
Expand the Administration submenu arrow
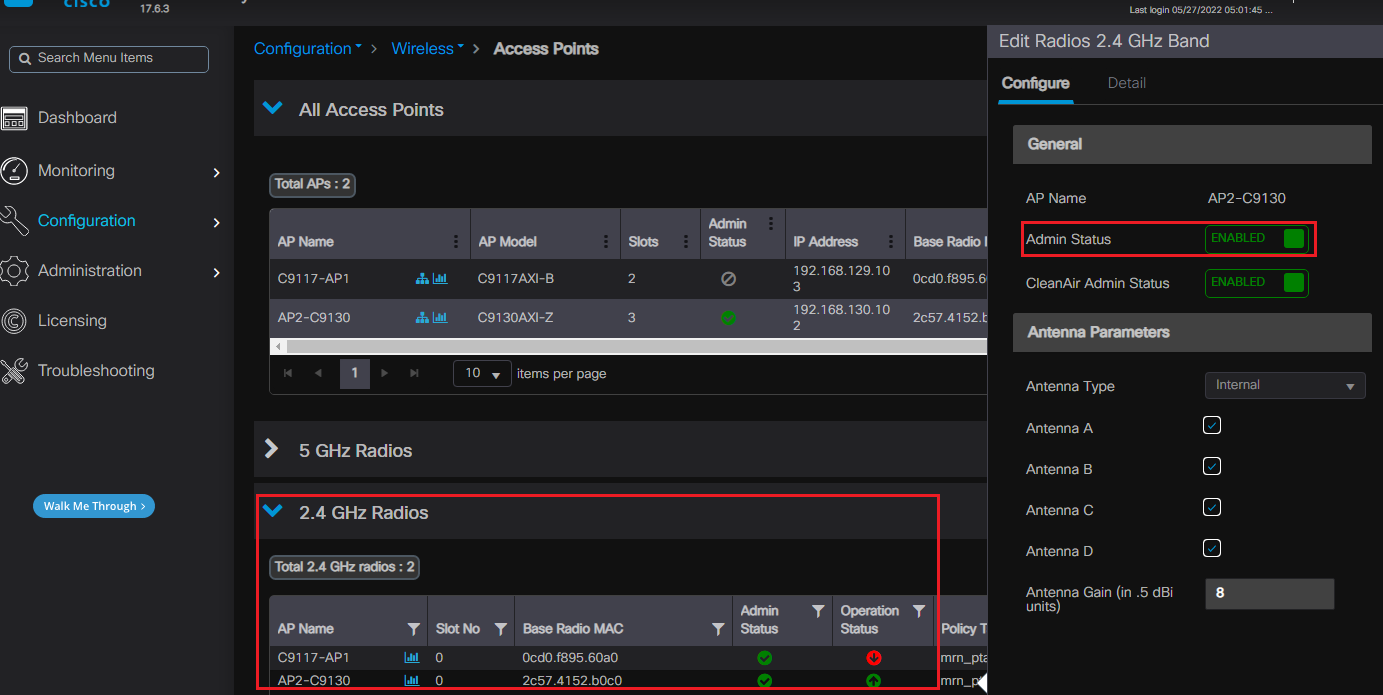click(x=216, y=273)
